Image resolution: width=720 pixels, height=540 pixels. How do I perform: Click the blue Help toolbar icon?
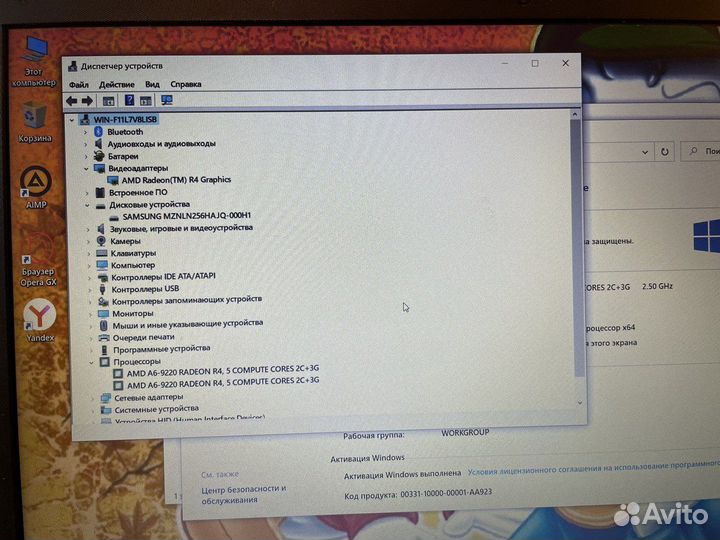click(x=129, y=100)
